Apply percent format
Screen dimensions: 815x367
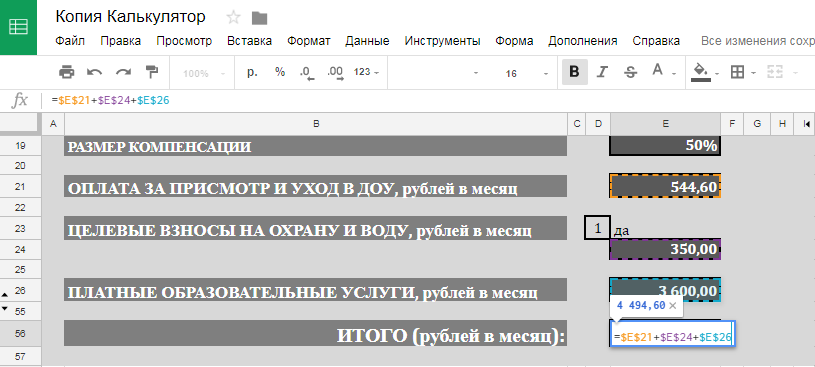(280, 72)
